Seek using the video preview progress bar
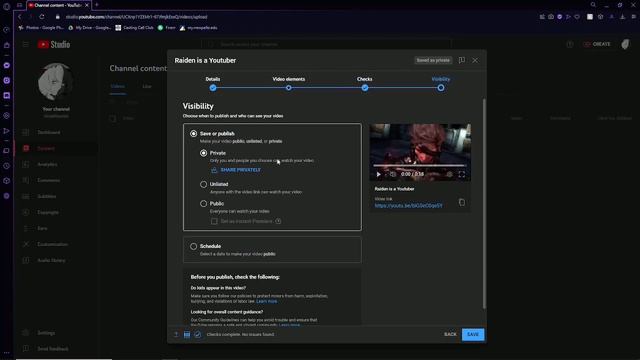The height and width of the screenshot is (360, 640). click(x=420, y=165)
